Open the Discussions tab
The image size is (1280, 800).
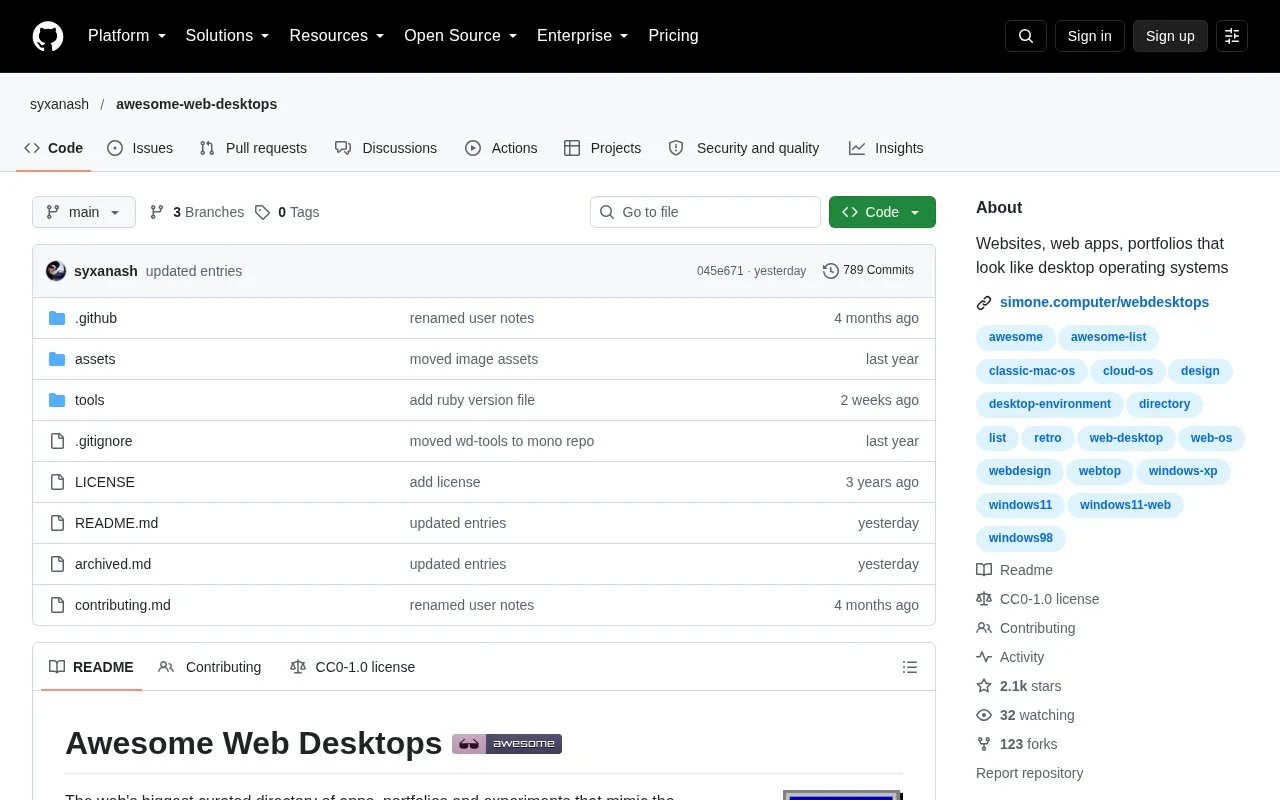pyautogui.click(x=386, y=148)
